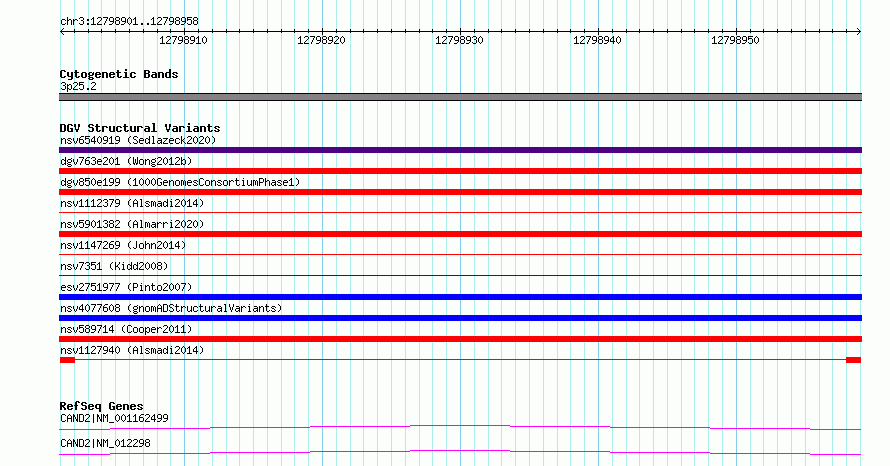Image resolution: width=890 pixels, height=466 pixels.
Task: Click ruler position 12798950
Action: (x=735, y=40)
